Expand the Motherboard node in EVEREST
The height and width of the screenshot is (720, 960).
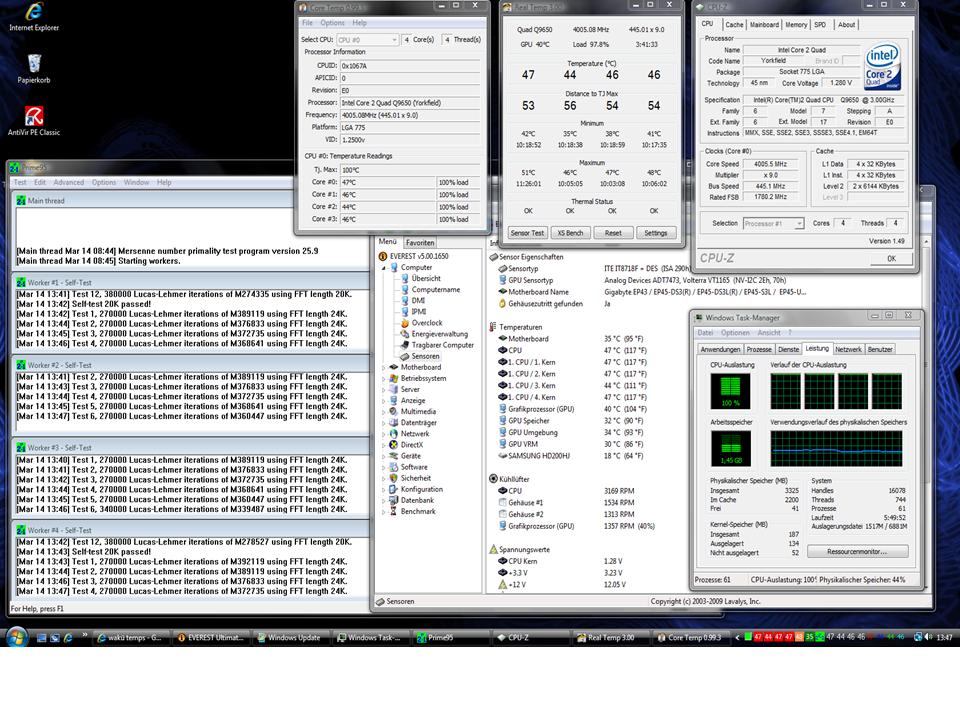pos(384,367)
